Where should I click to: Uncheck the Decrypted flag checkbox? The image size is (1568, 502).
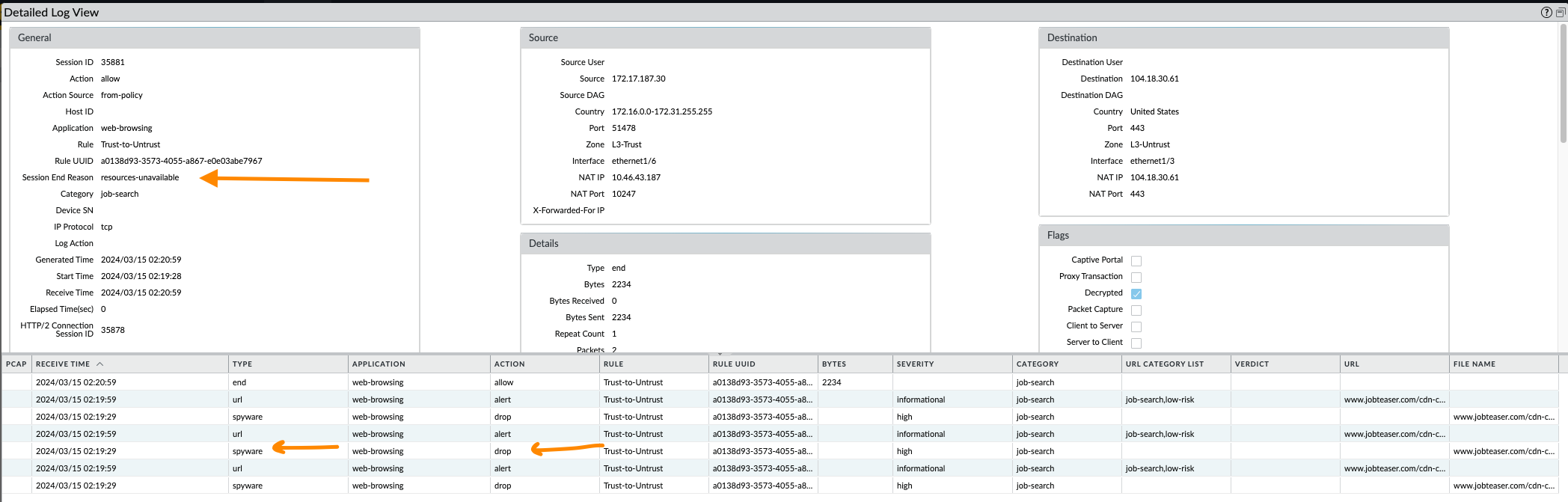pos(1136,294)
